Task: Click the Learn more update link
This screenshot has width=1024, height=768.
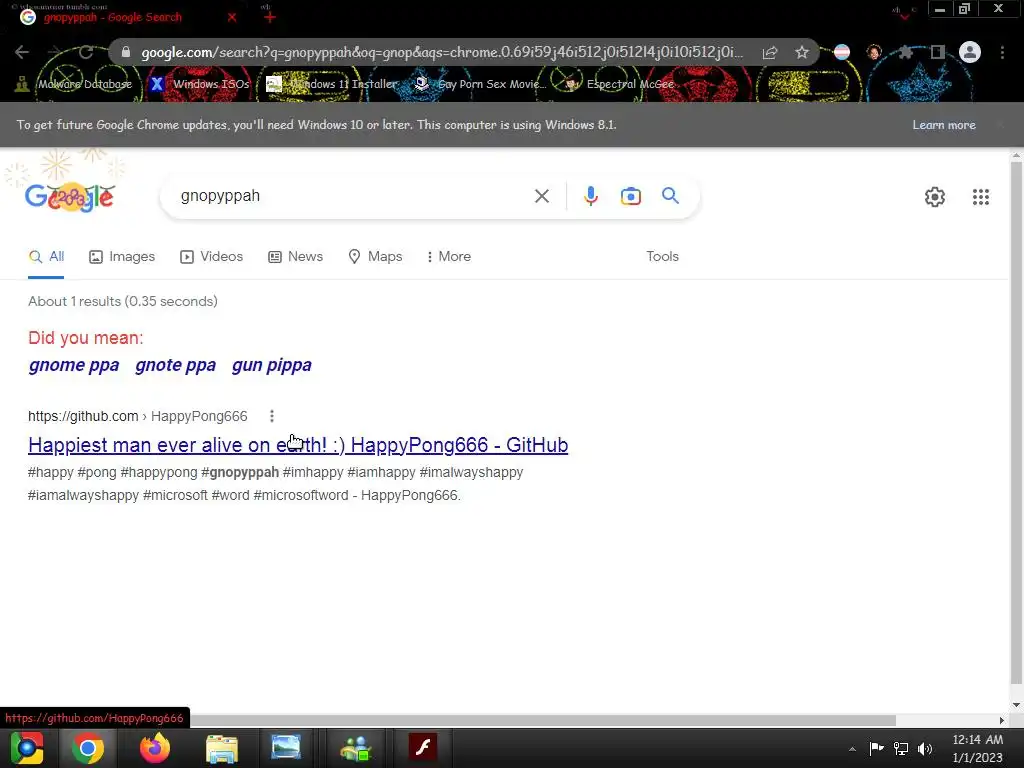Action: coord(944,125)
